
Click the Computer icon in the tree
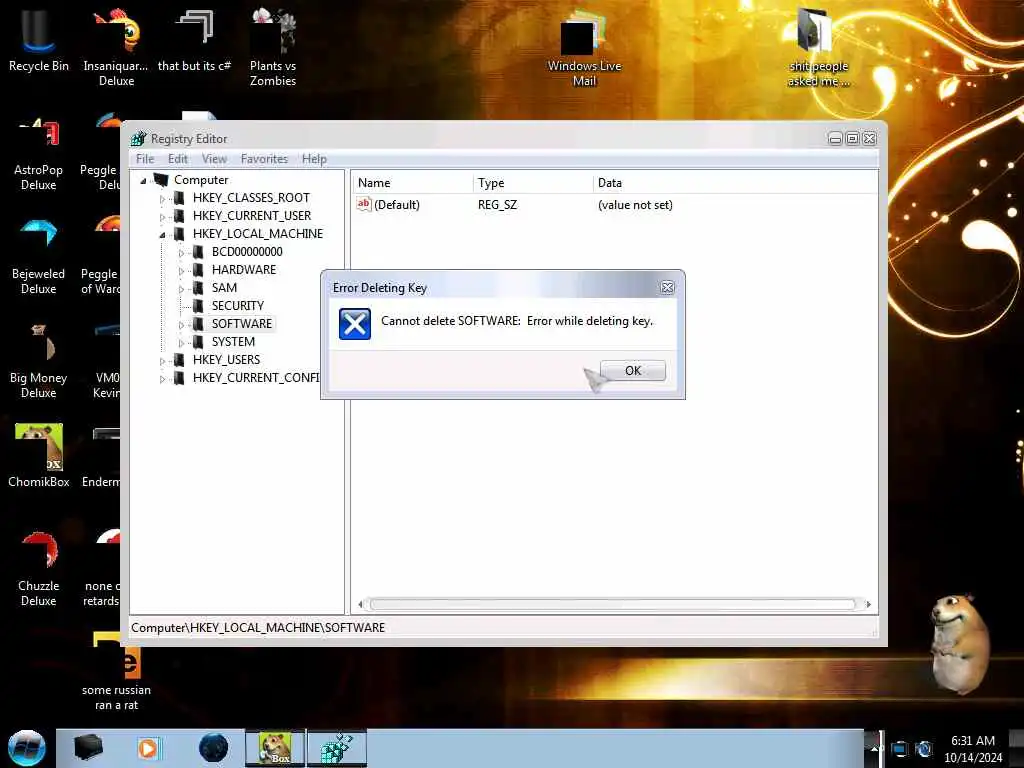click(x=161, y=180)
